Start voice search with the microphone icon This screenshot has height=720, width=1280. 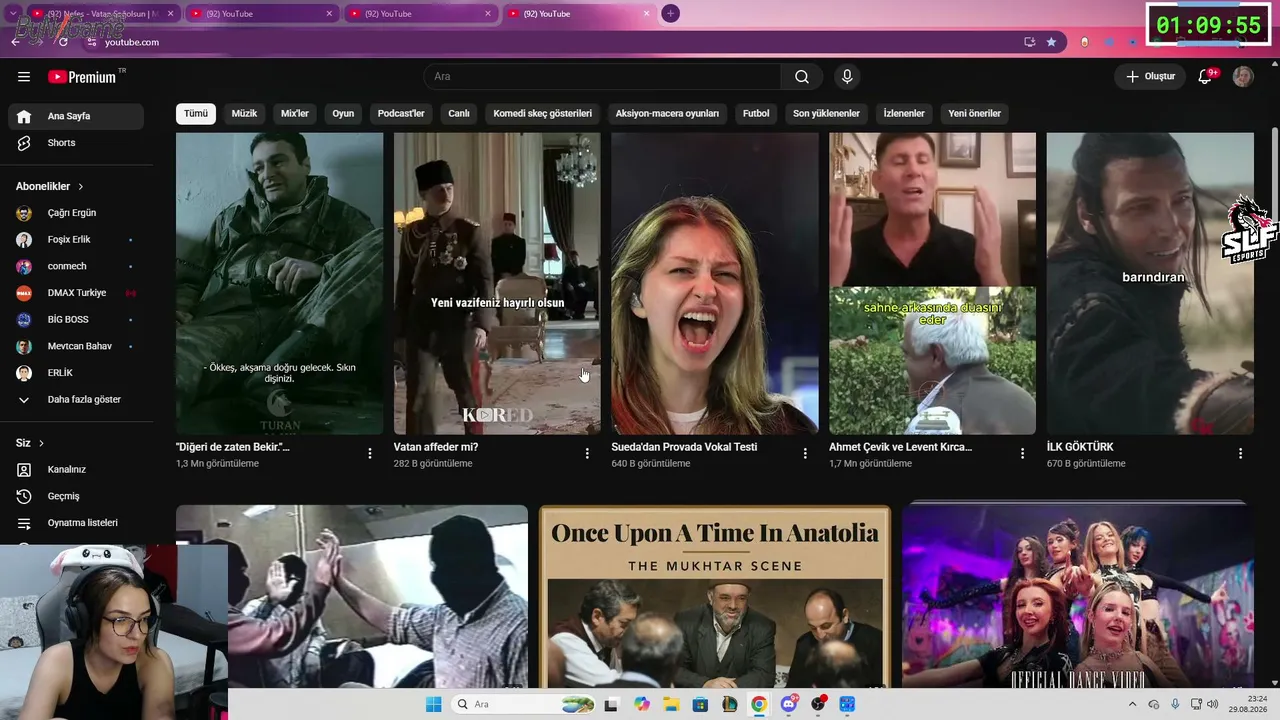pyautogui.click(x=847, y=77)
